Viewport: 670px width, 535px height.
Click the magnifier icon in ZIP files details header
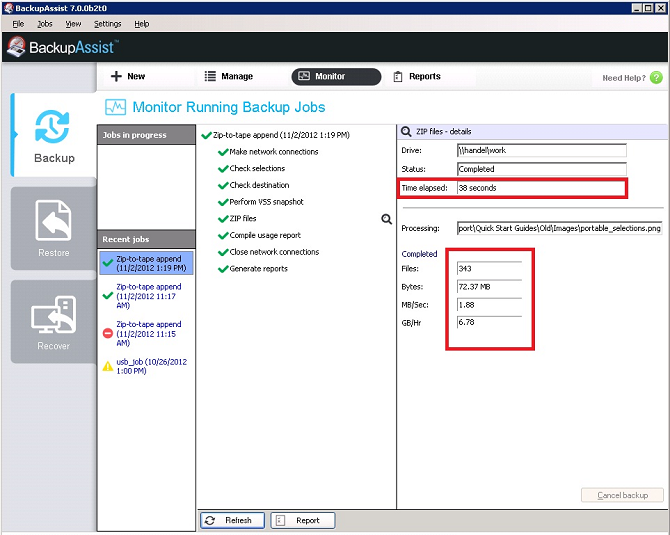pyautogui.click(x=406, y=132)
